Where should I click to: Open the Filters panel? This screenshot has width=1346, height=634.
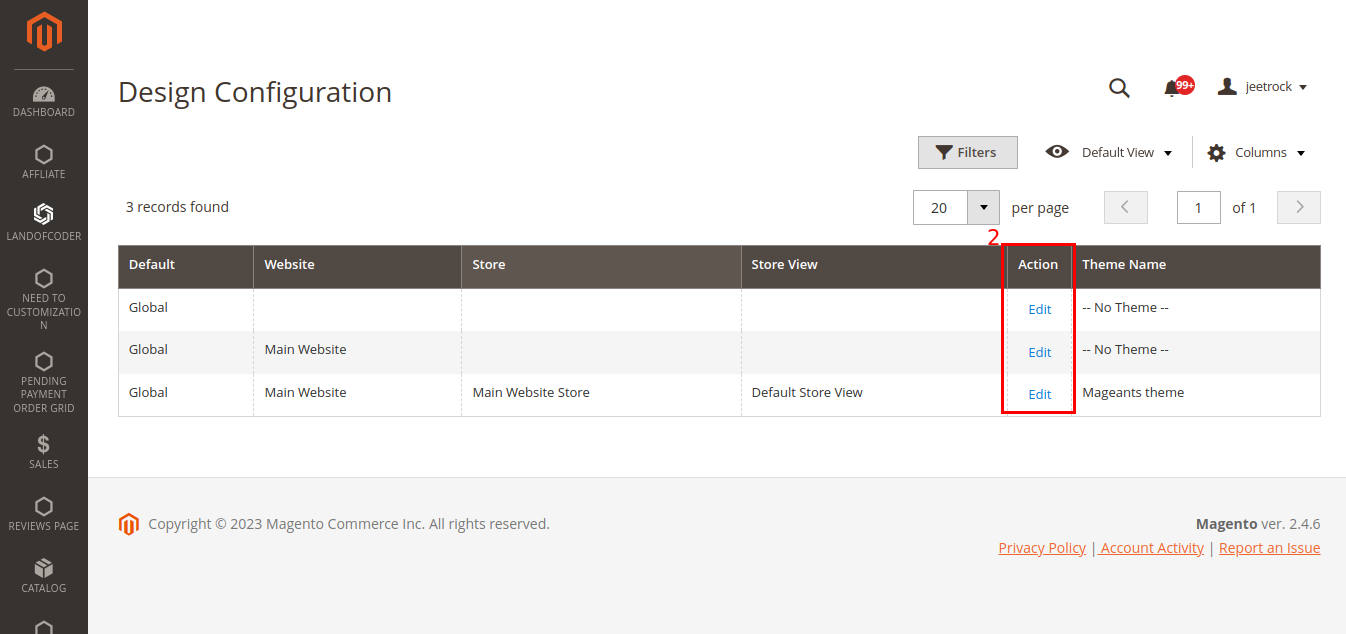click(966, 152)
